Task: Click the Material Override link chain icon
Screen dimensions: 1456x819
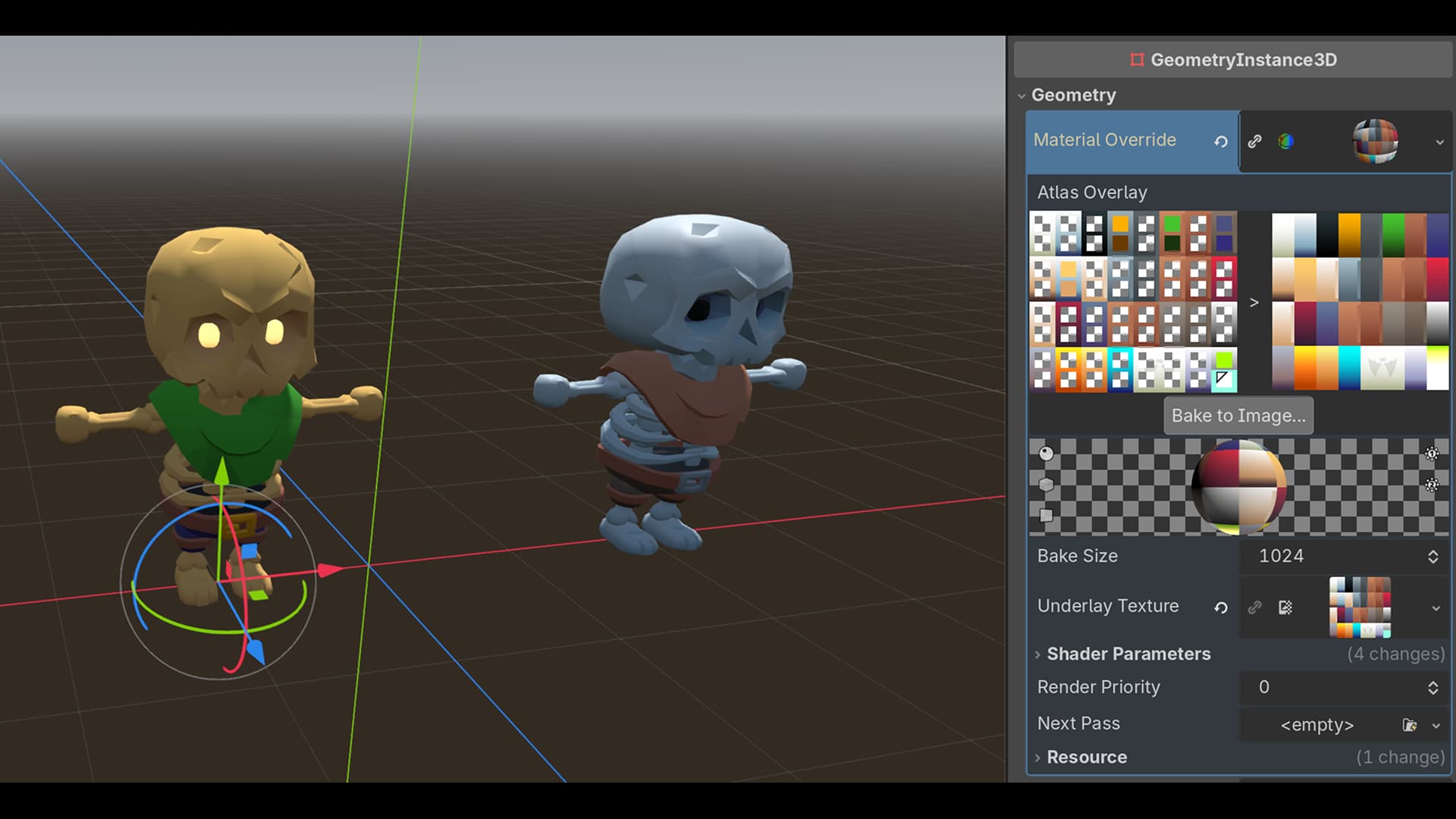Action: pos(1255,142)
